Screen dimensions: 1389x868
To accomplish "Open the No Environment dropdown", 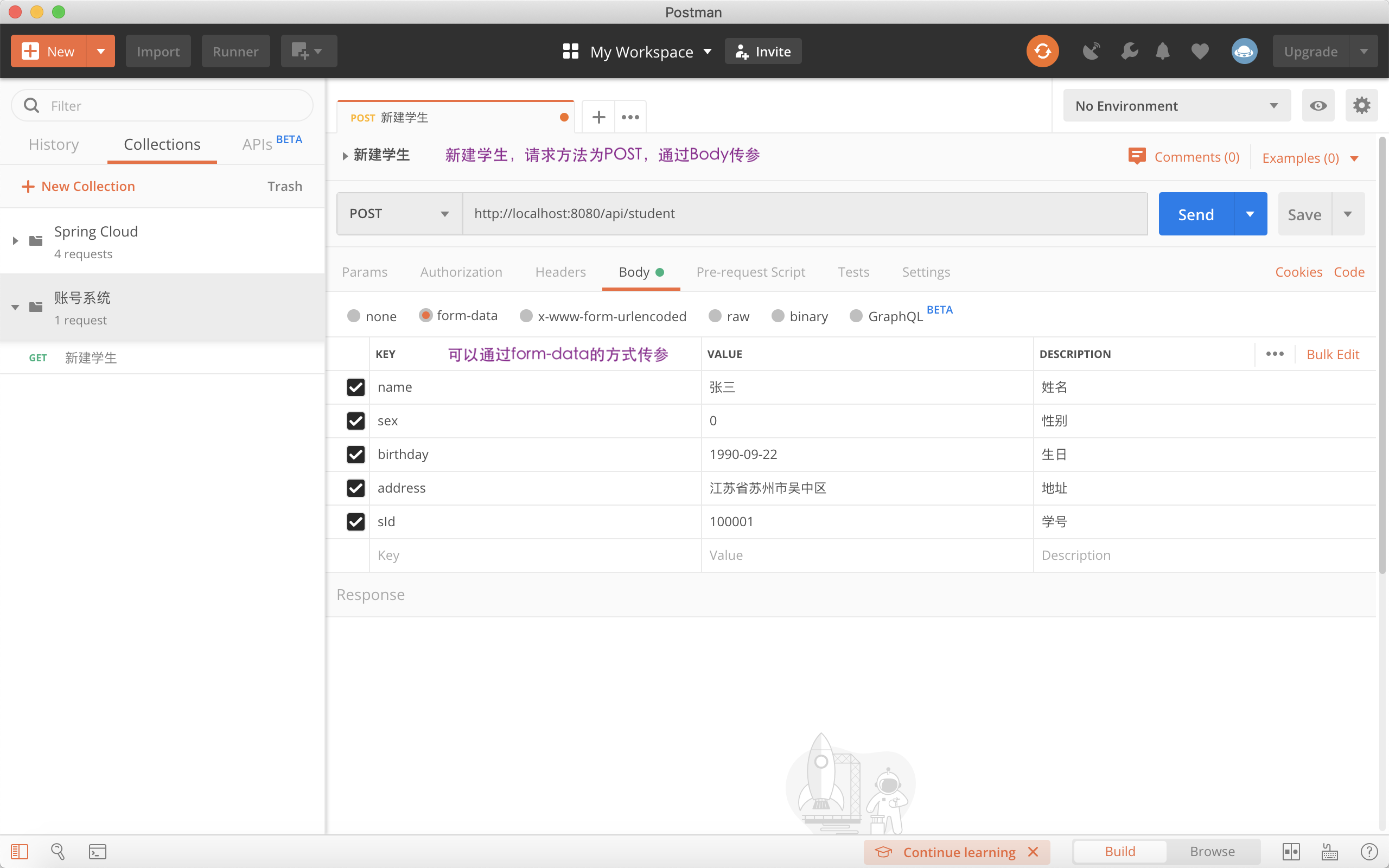I will pyautogui.click(x=1177, y=106).
